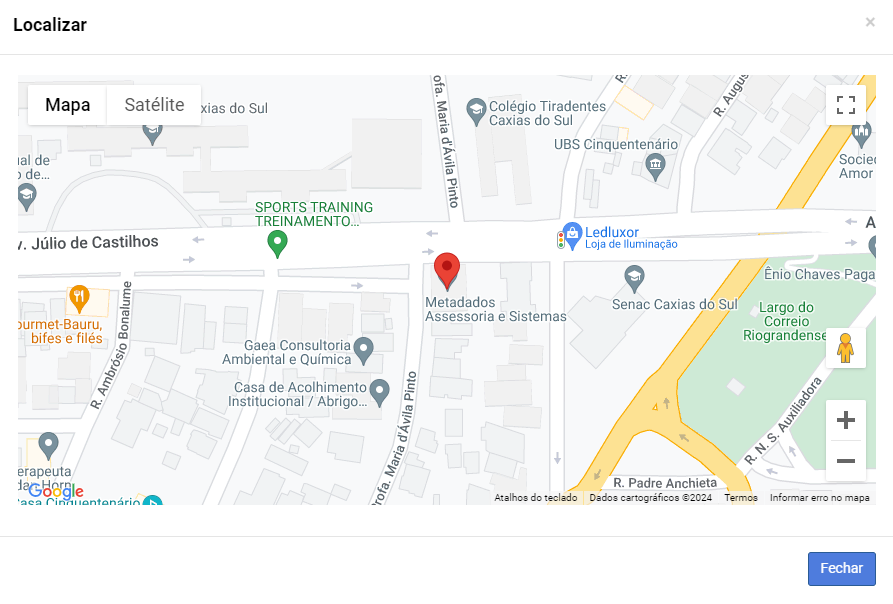Toggle fullscreen map view
This screenshot has width=893, height=604.
tap(846, 105)
